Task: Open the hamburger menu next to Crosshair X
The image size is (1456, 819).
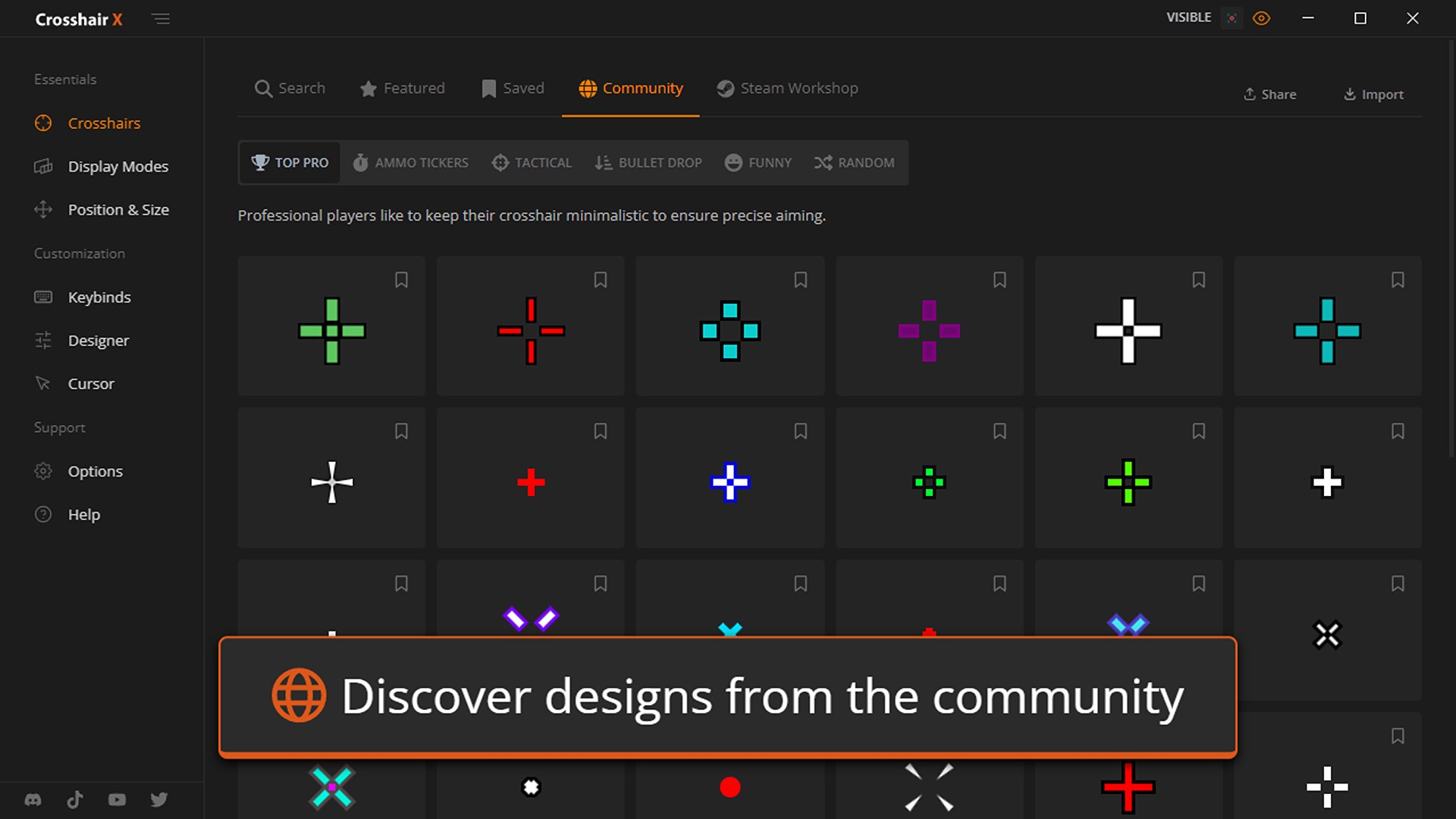Action: tap(161, 18)
